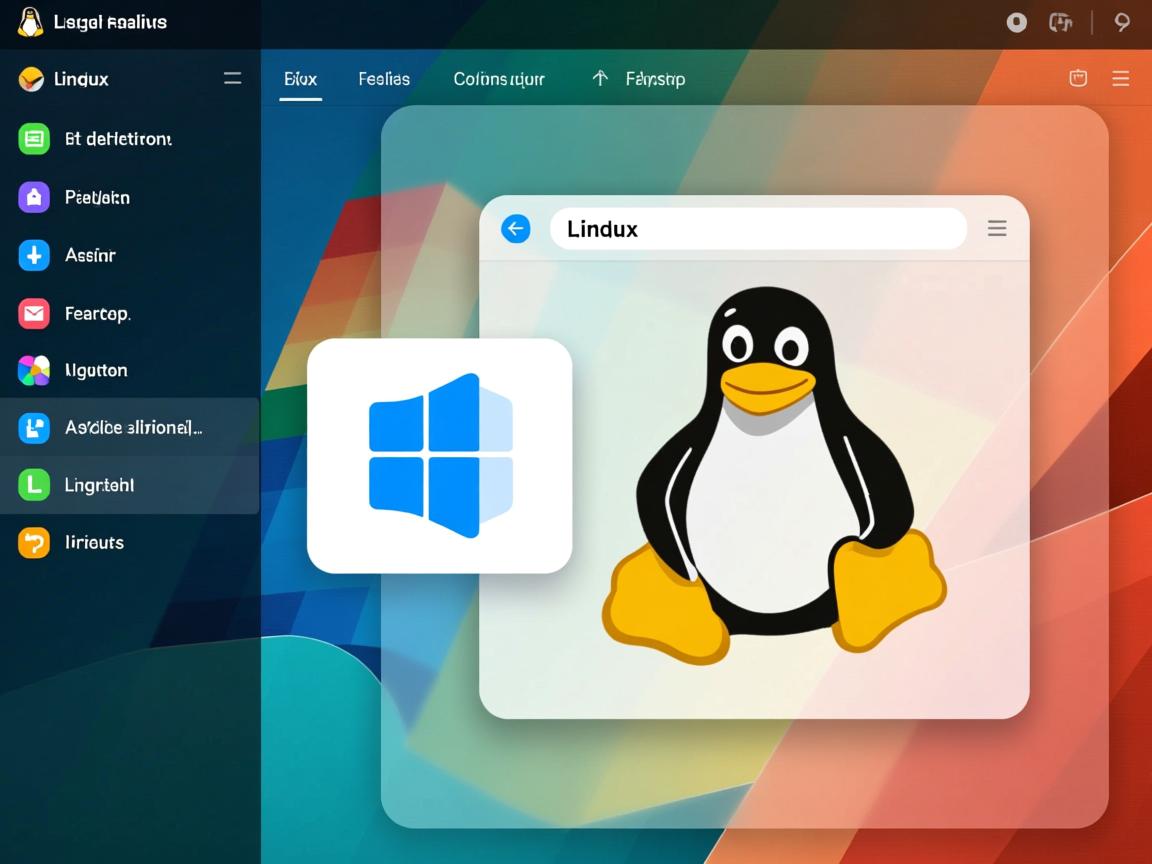Open the orange undo icon next to 'lirieuts'
This screenshot has width=1152, height=864.
pyautogui.click(x=33, y=542)
